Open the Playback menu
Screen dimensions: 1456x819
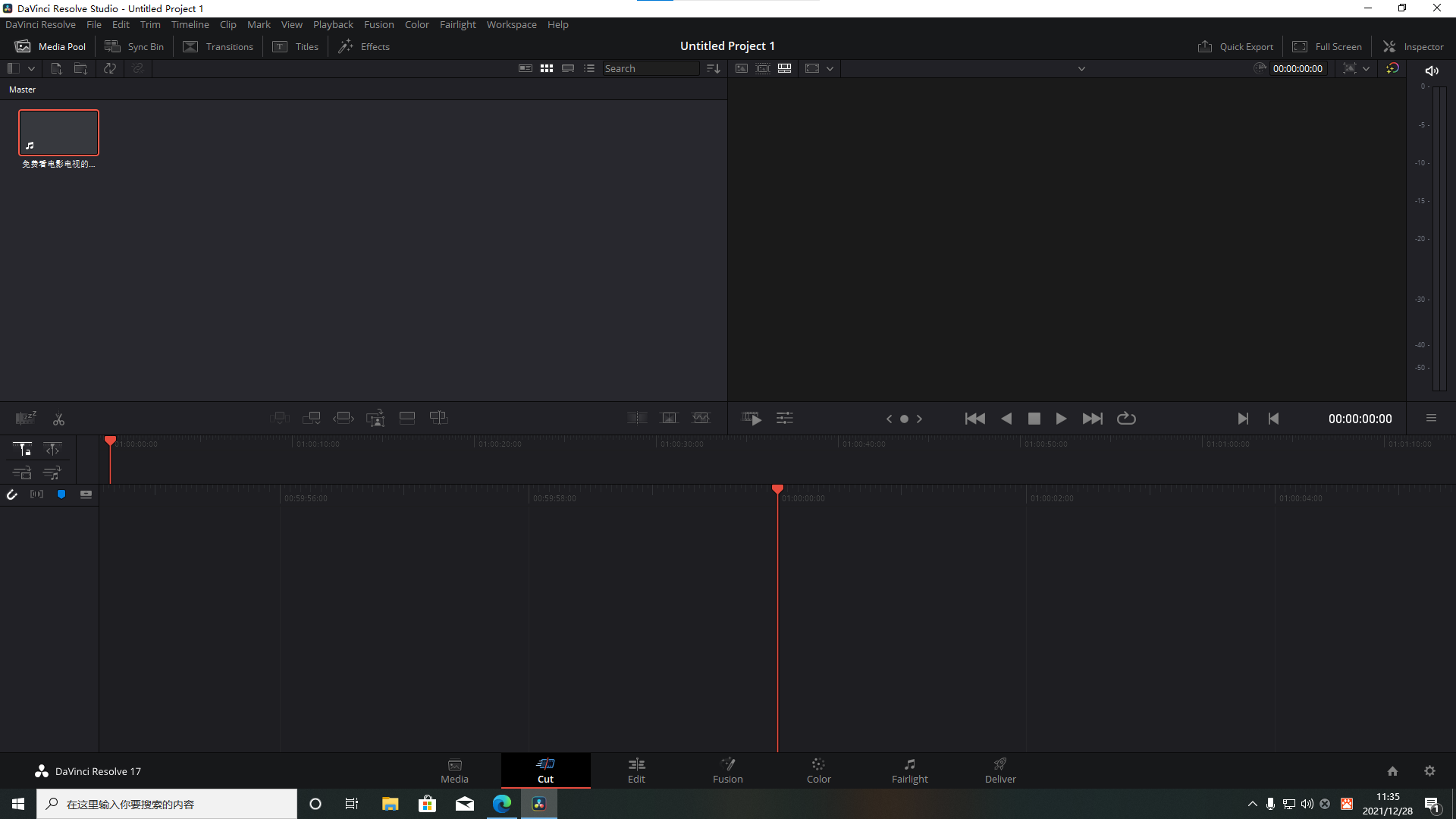[x=333, y=24]
